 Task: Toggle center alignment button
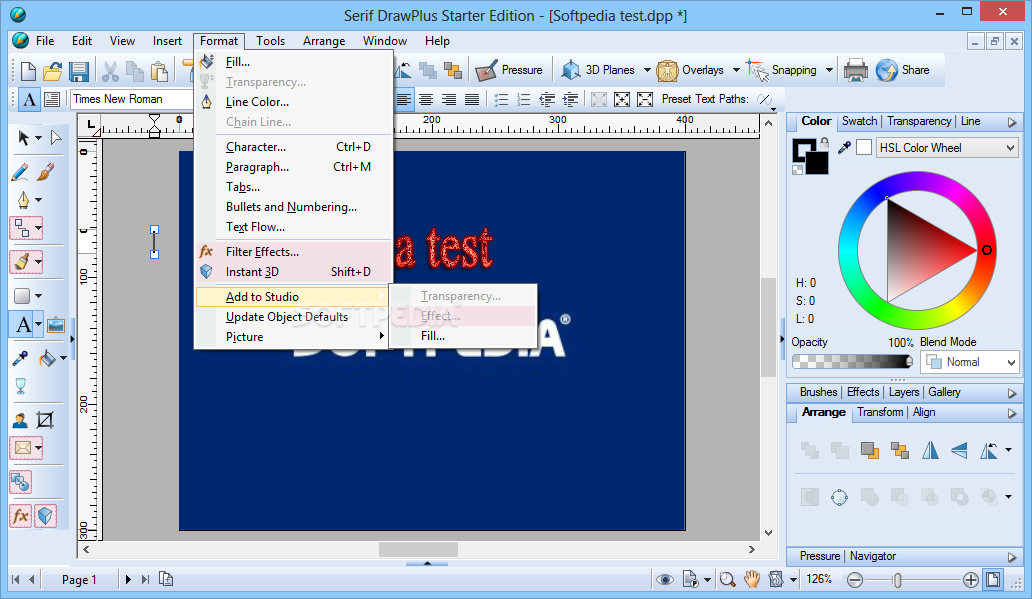(x=426, y=99)
